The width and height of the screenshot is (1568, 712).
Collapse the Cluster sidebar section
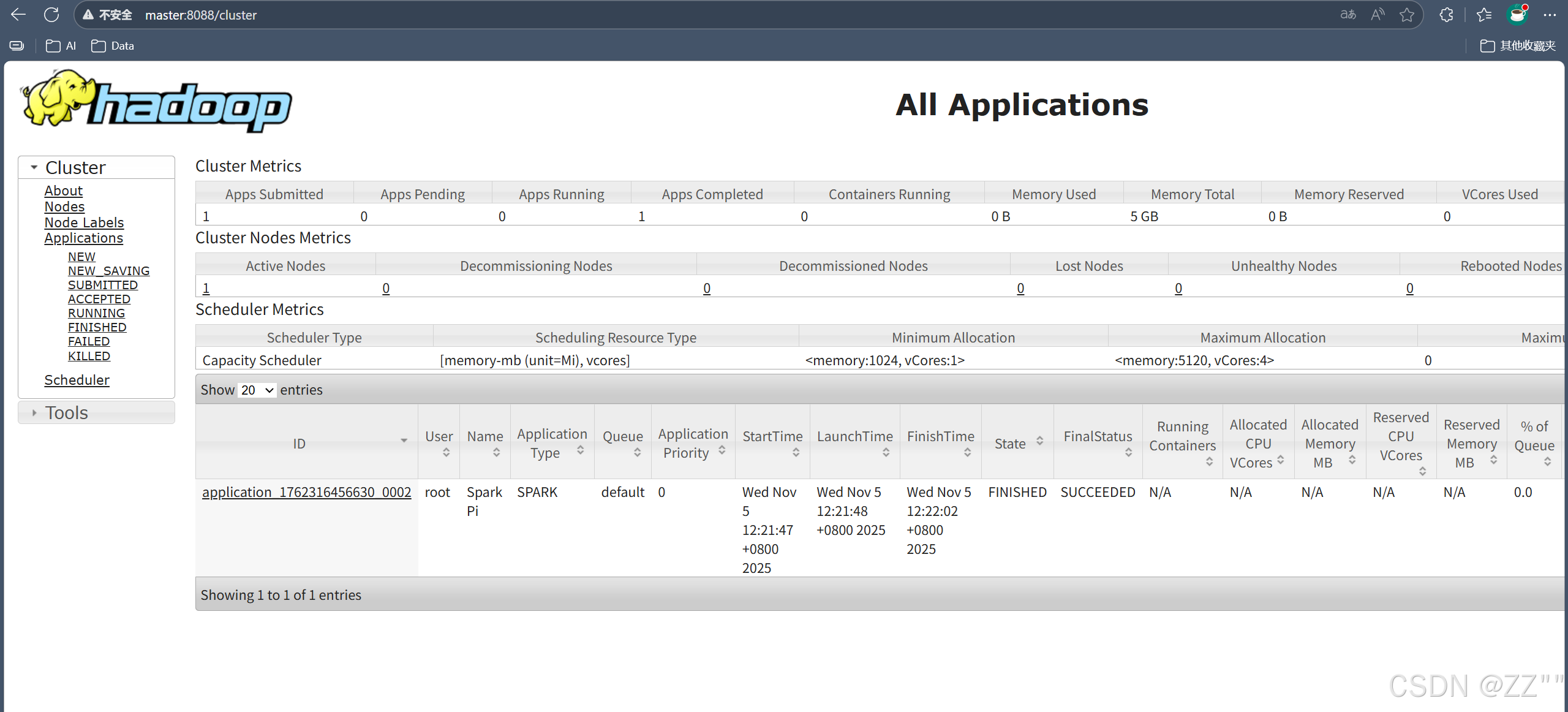click(x=34, y=167)
